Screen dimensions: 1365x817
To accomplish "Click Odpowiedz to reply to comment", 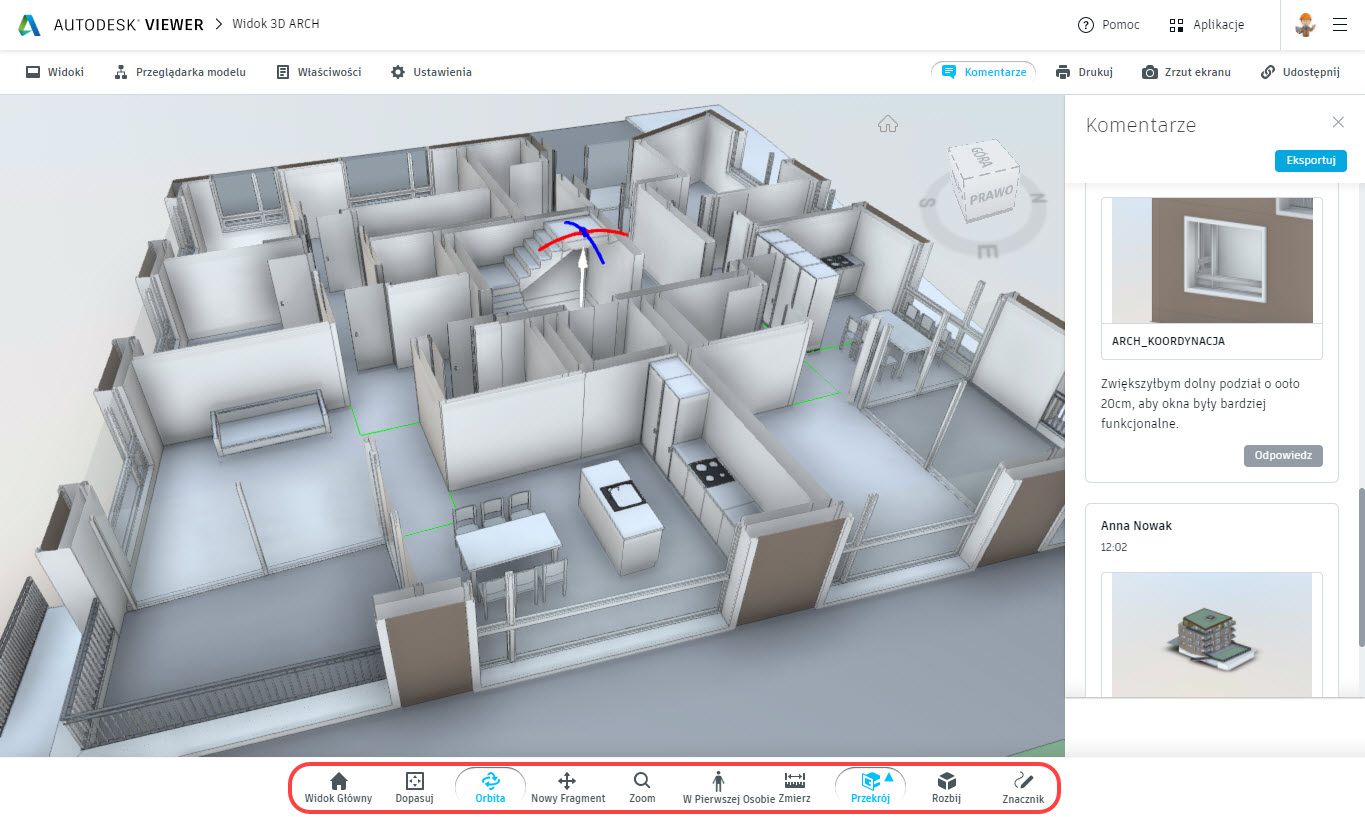I will click(1283, 456).
